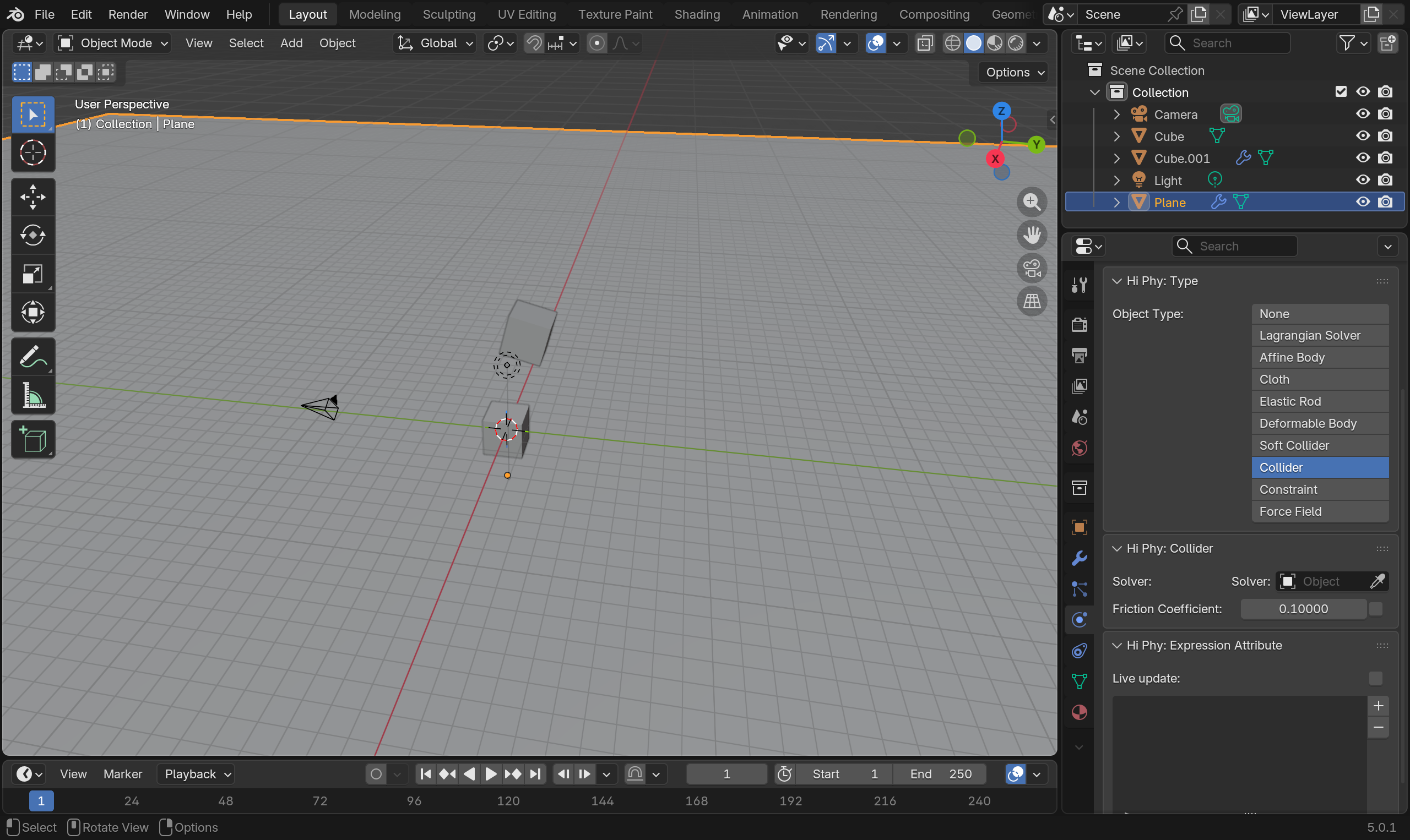
Task: Hide the Cube.001 object in viewport
Action: [x=1363, y=158]
